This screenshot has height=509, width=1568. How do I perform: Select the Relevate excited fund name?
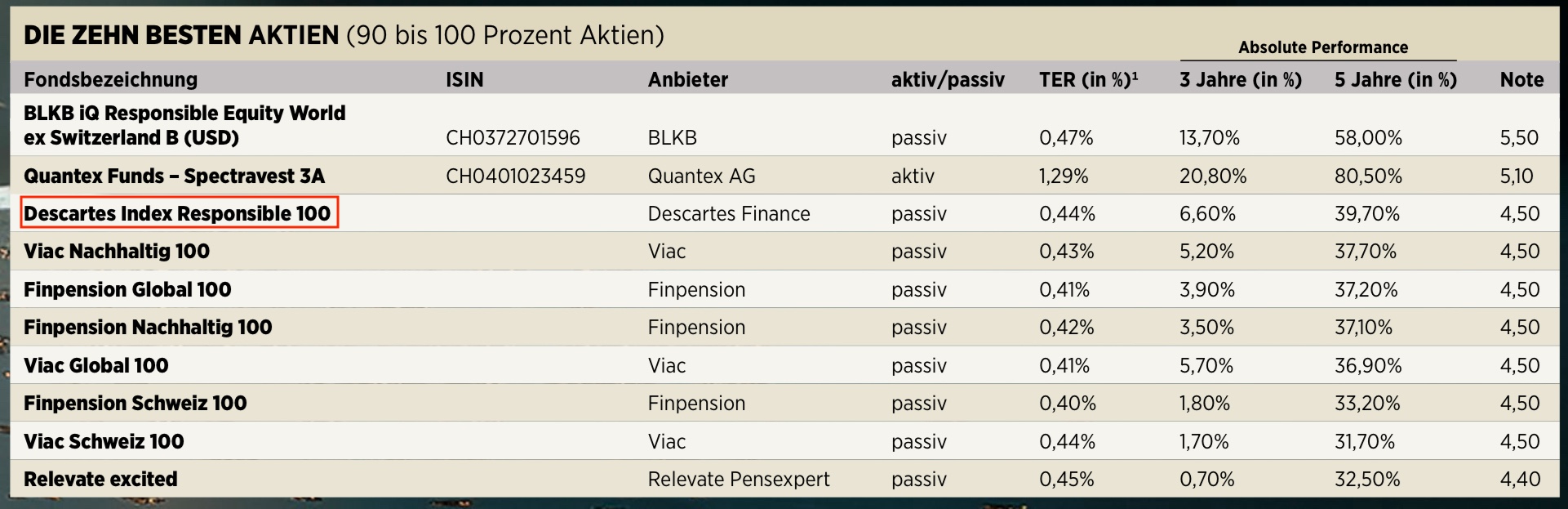100,479
